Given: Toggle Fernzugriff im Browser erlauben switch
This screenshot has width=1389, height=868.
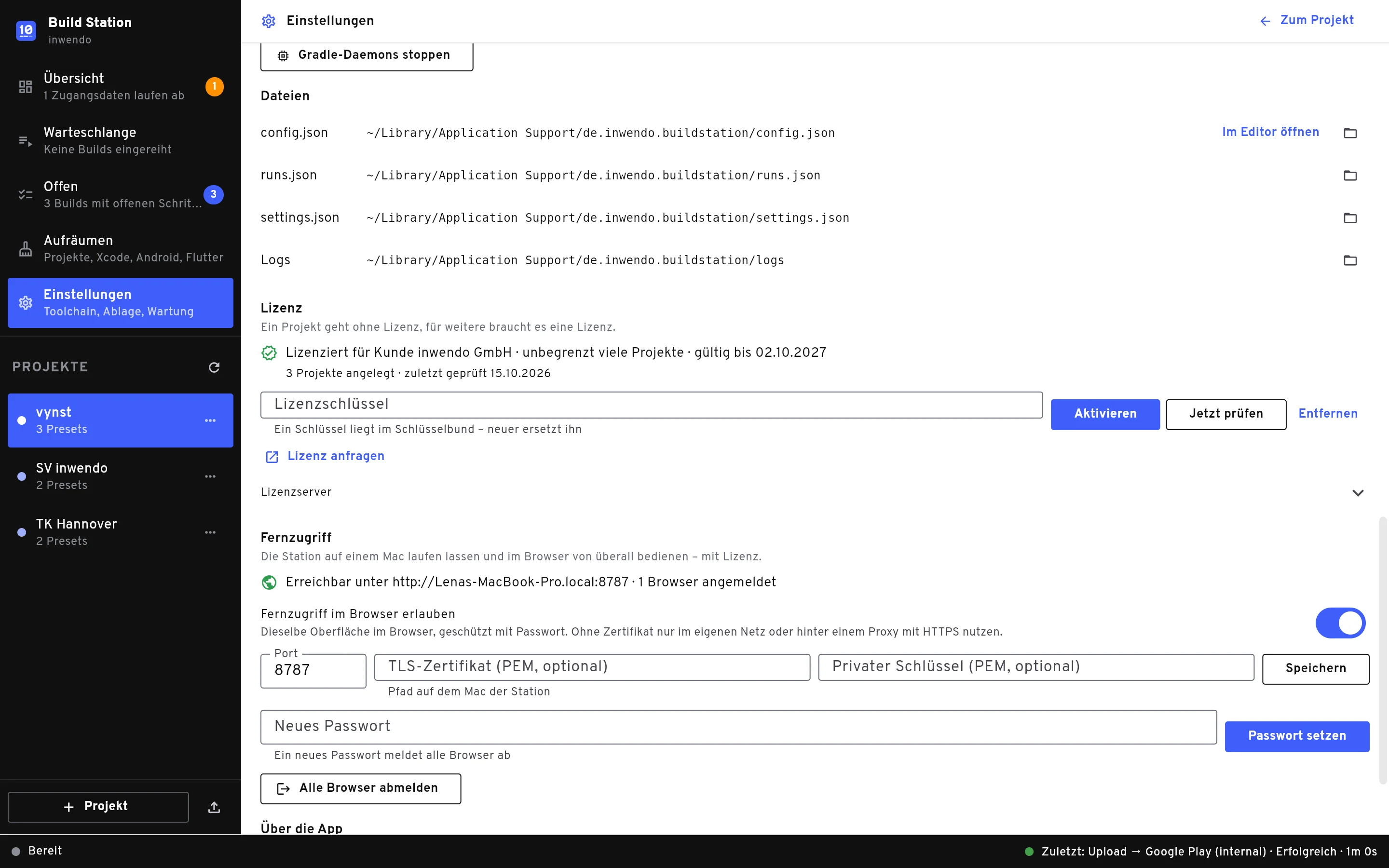Looking at the screenshot, I should click(1340, 623).
